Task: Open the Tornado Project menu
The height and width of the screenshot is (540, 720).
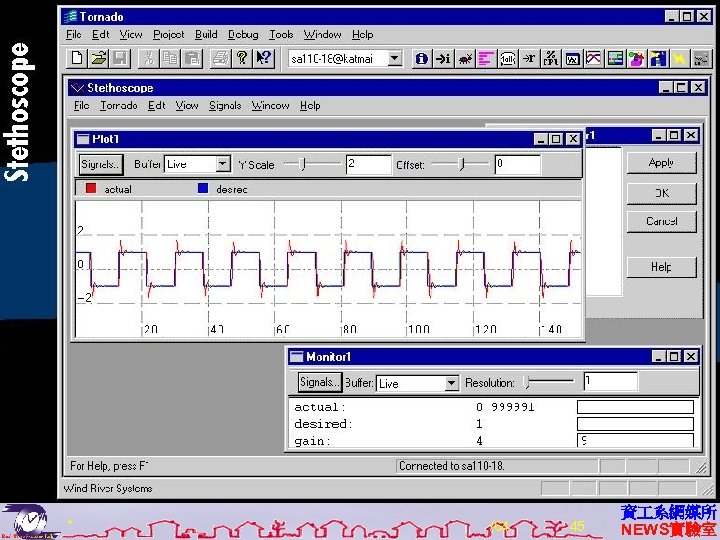Action: 169,34
